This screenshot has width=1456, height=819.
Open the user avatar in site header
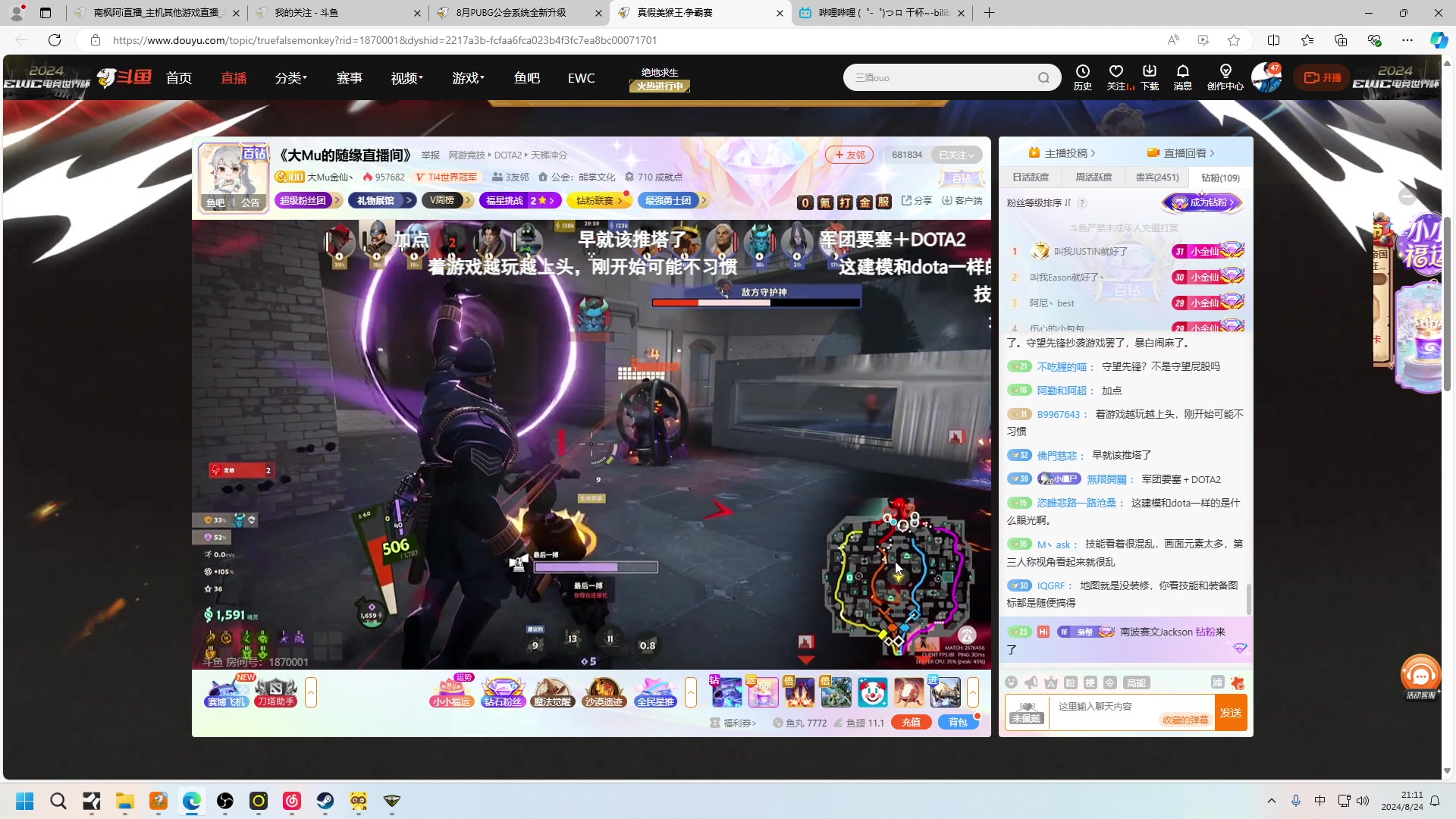(x=1266, y=77)
